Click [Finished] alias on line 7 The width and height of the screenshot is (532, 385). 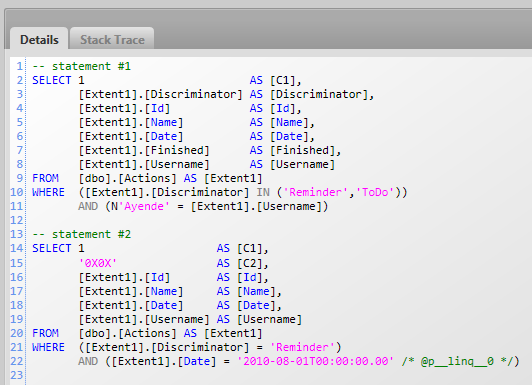[302, 150]
